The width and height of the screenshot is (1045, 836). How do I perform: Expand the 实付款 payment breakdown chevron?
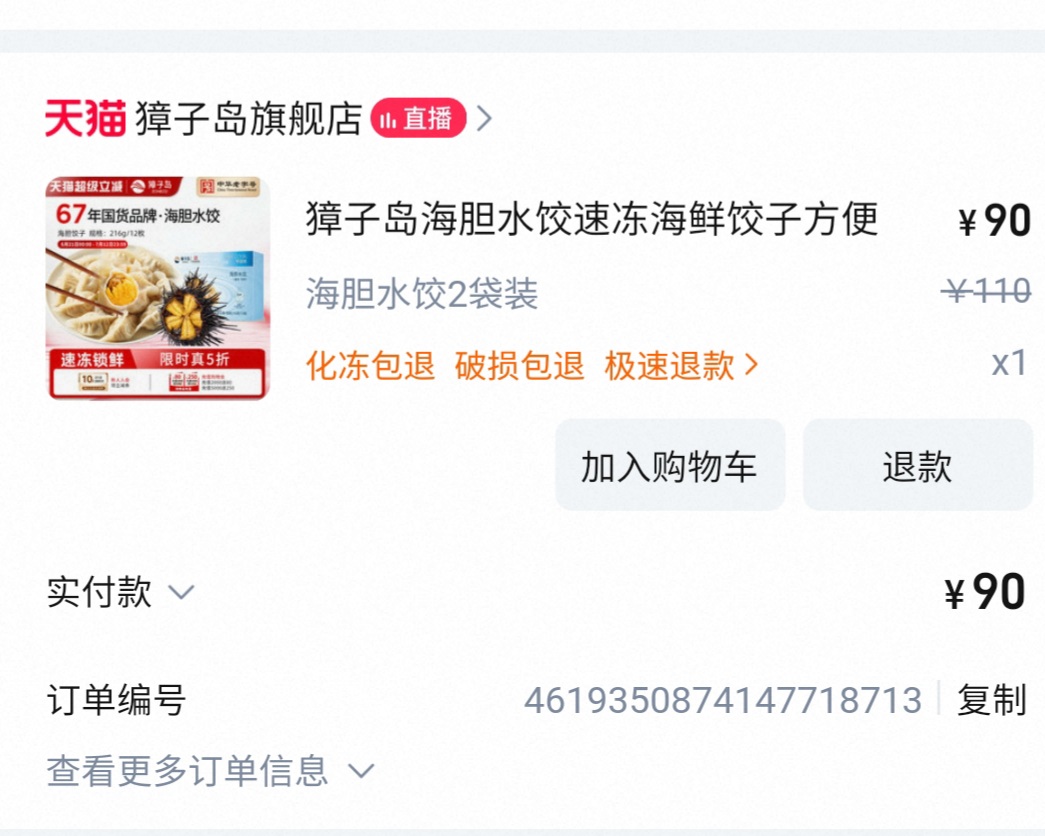pyautogui.click(x=181, y=592)
